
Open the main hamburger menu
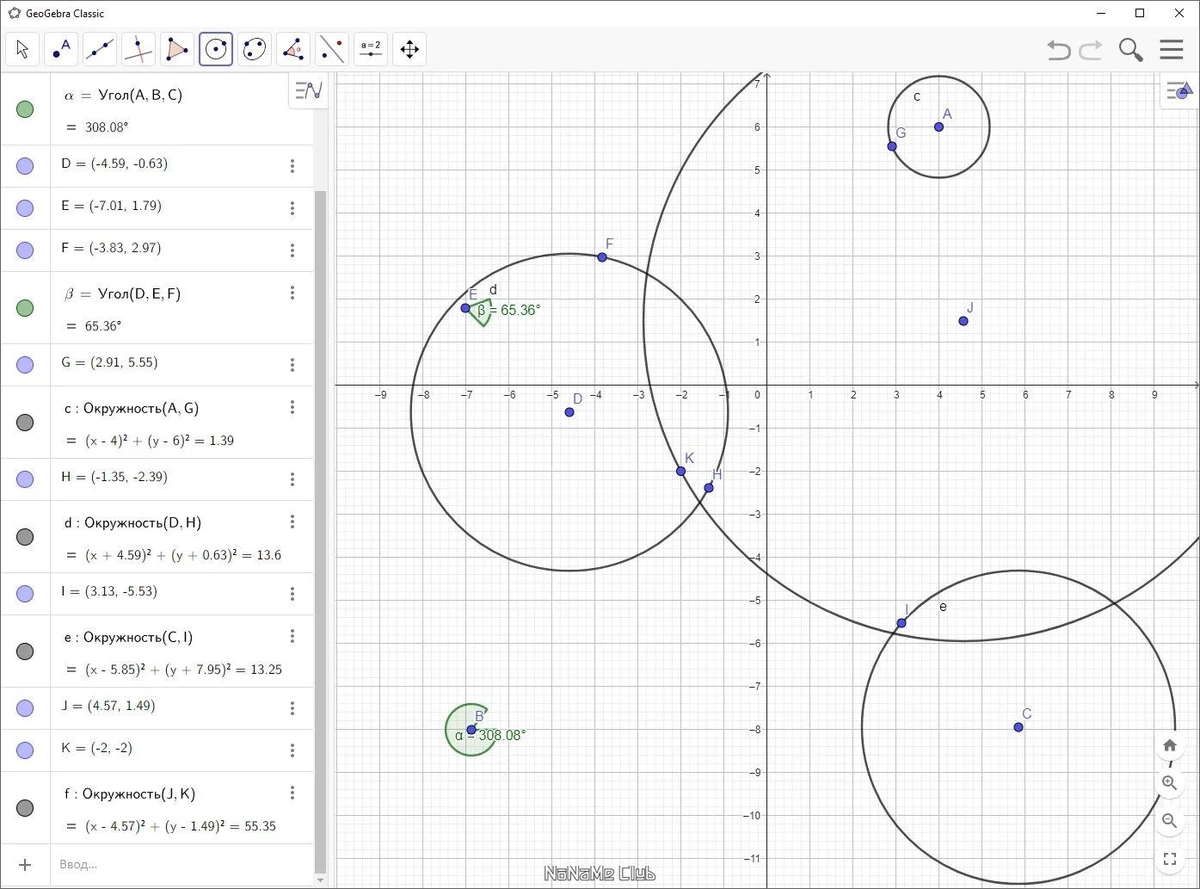pos(1172,50)
